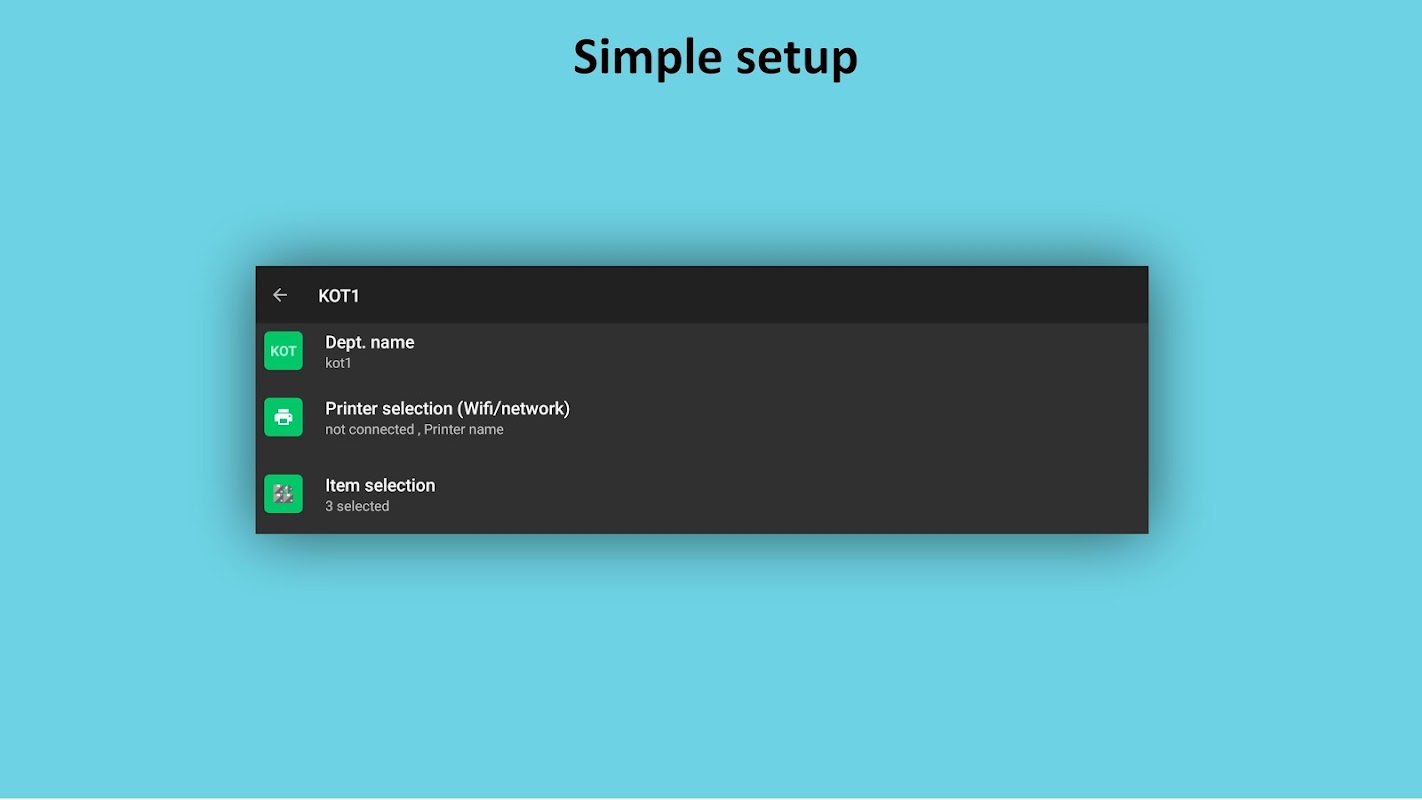Click the 'Simple setup' heading
Screen dimensions: 1422x800
coord(715,57)
